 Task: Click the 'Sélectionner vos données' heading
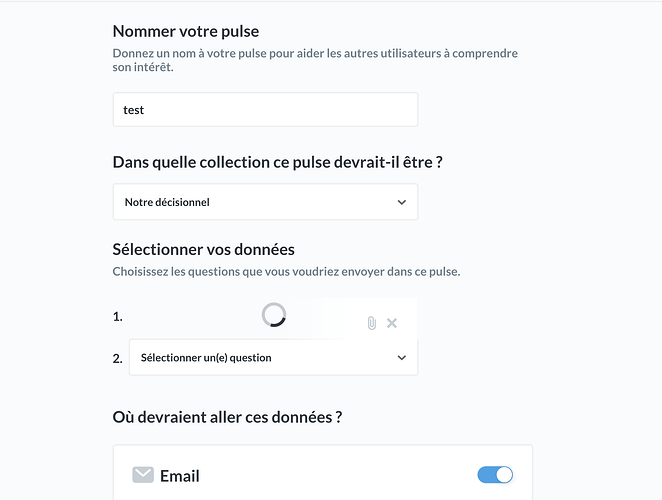tap(203, 250)
